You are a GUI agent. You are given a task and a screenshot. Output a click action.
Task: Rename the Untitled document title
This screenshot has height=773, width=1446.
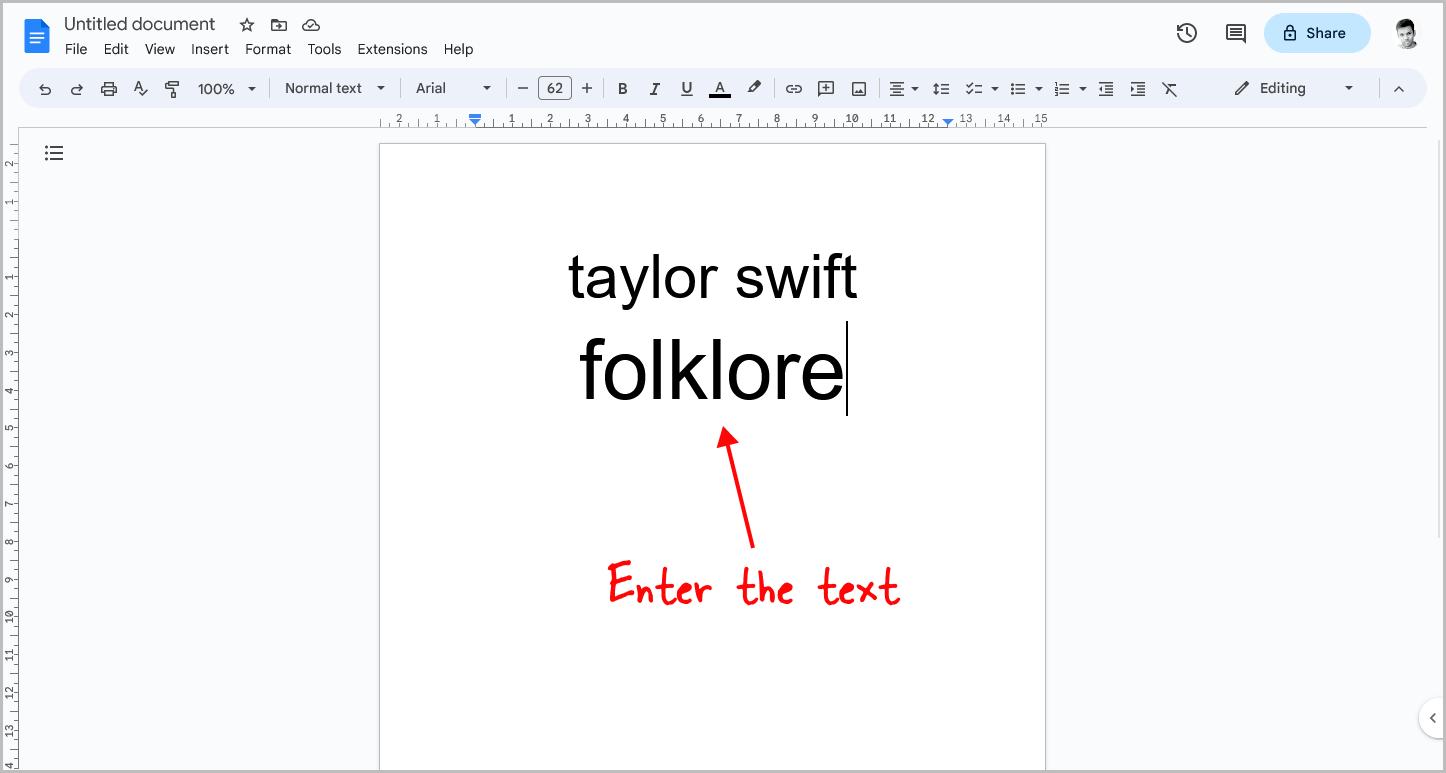(140, 24)
